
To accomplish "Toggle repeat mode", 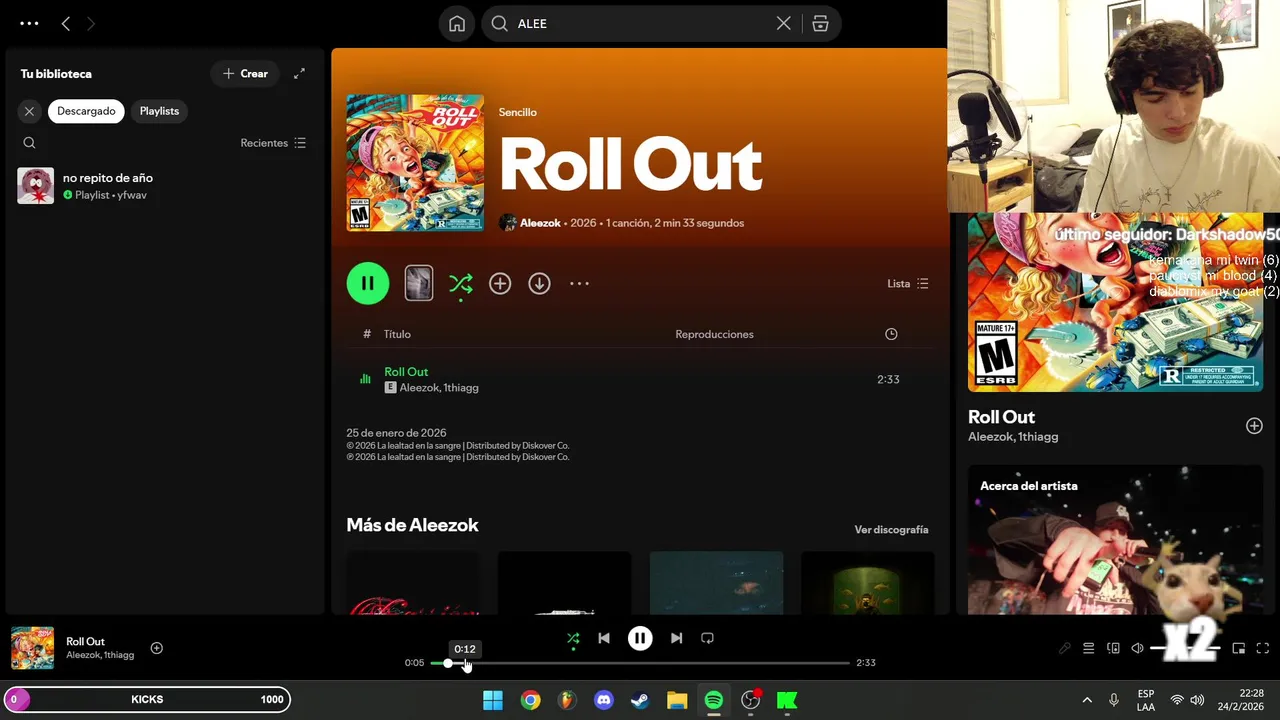I will click(x=707, y=638).
